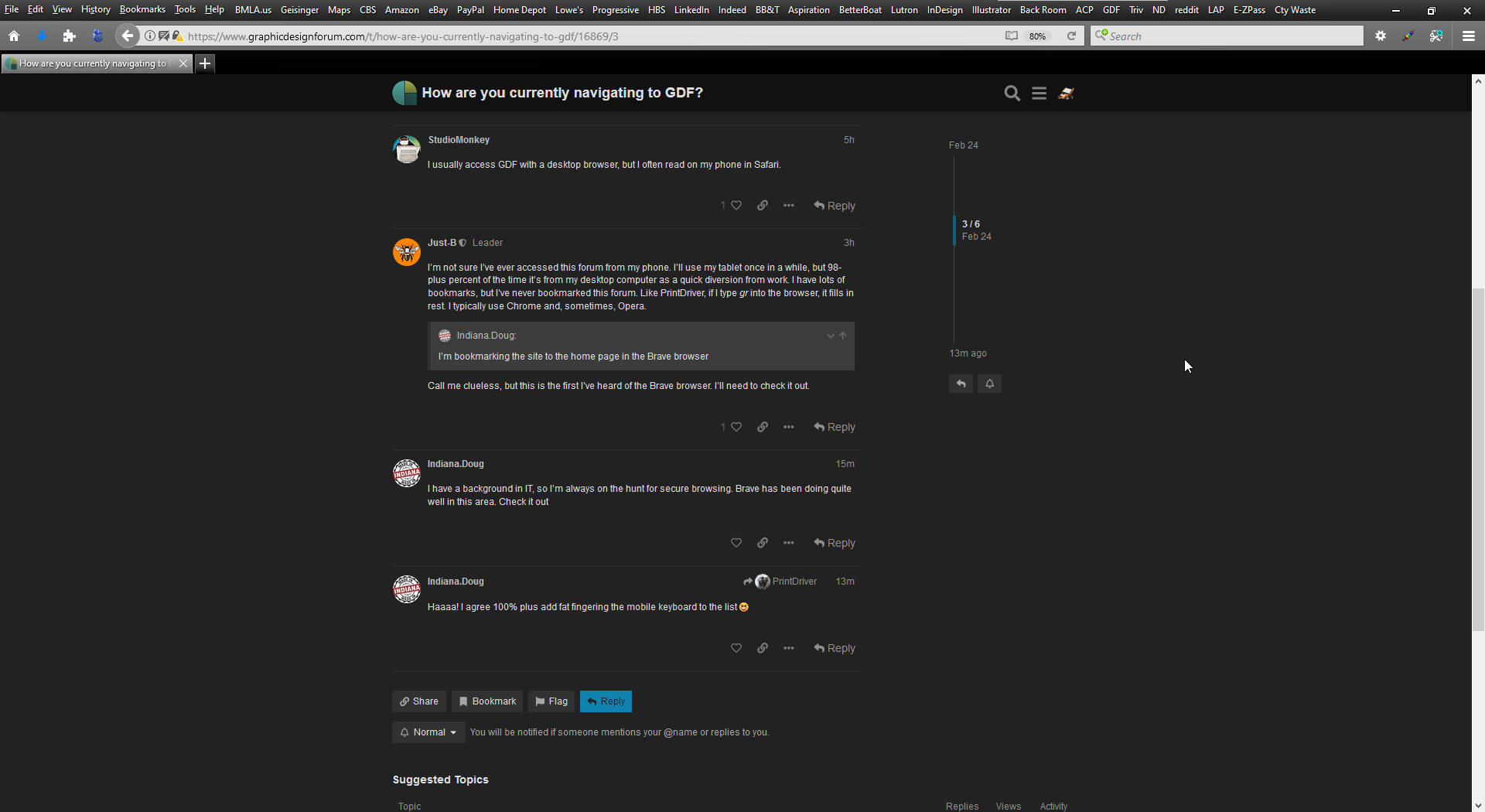
Task: Toggle reader view icon in address bar
Action: 1011,36
